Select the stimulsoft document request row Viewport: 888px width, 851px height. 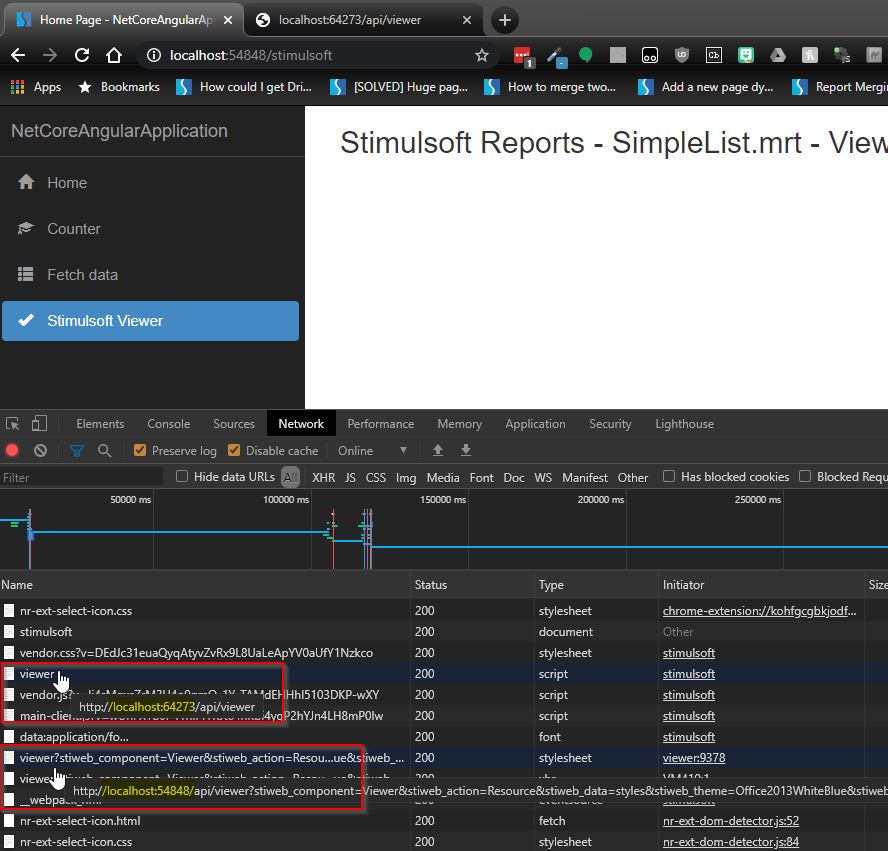pos(444,631)
